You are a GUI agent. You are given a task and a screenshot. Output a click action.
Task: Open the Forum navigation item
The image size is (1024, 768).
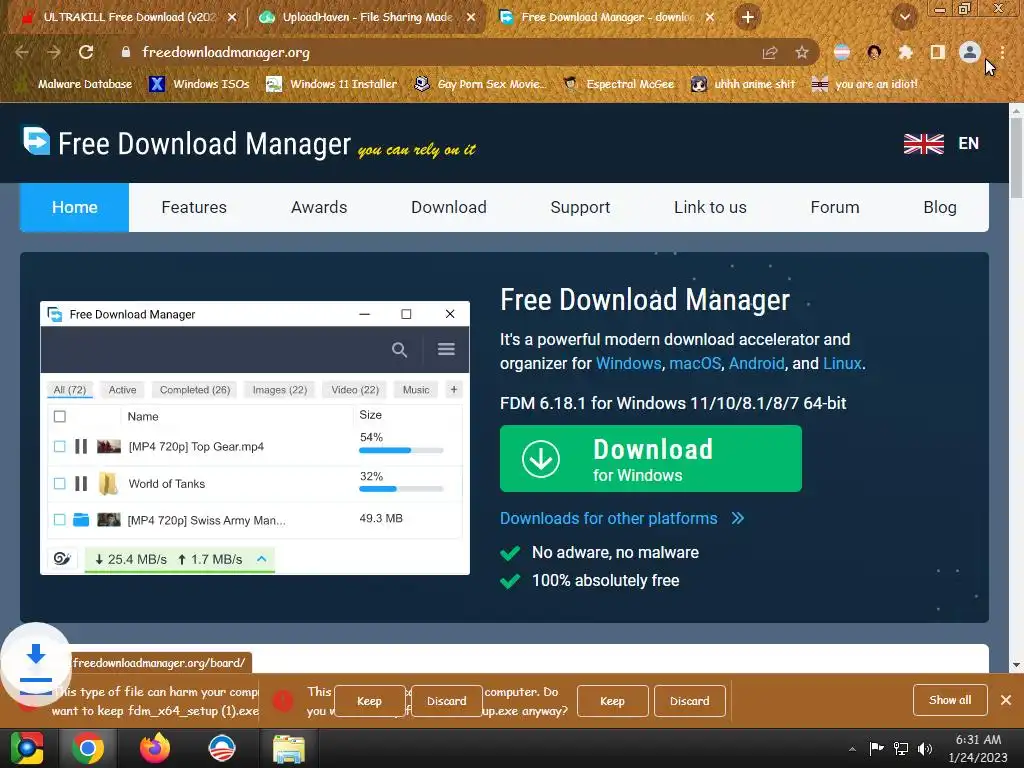tap(835, 207)
